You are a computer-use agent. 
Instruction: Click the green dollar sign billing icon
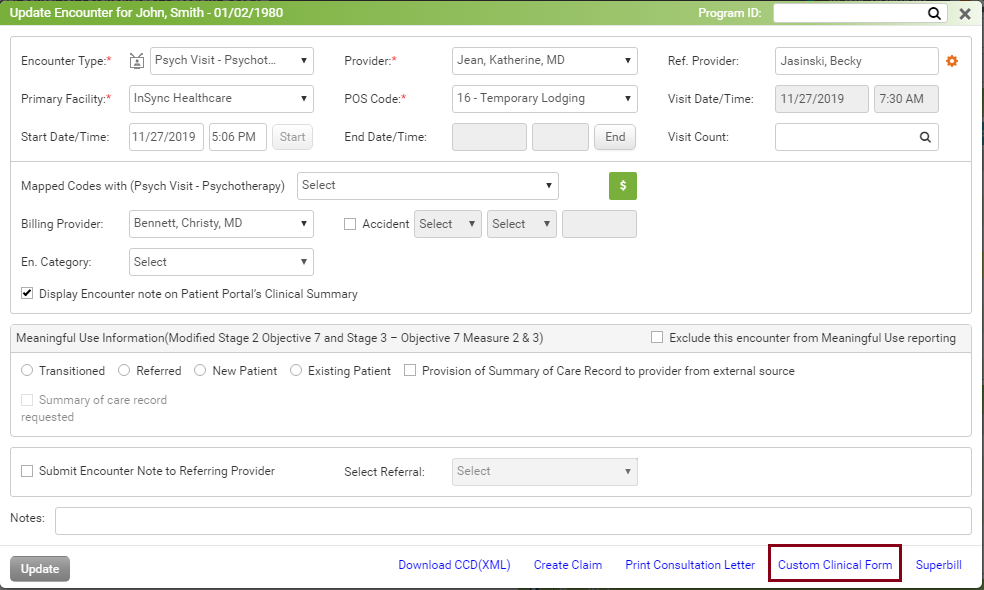622,186
